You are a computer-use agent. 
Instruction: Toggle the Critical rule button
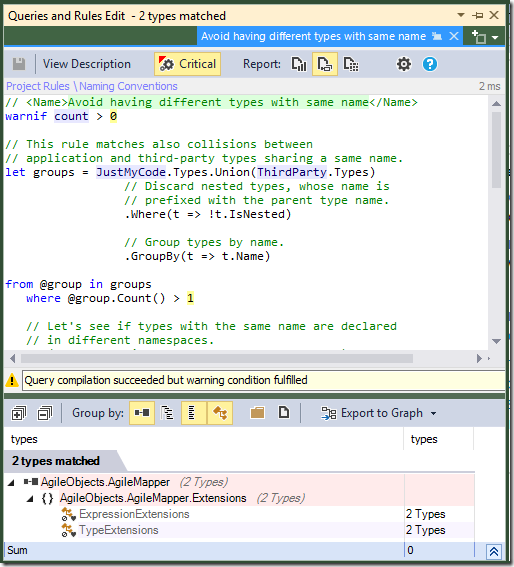187,64
